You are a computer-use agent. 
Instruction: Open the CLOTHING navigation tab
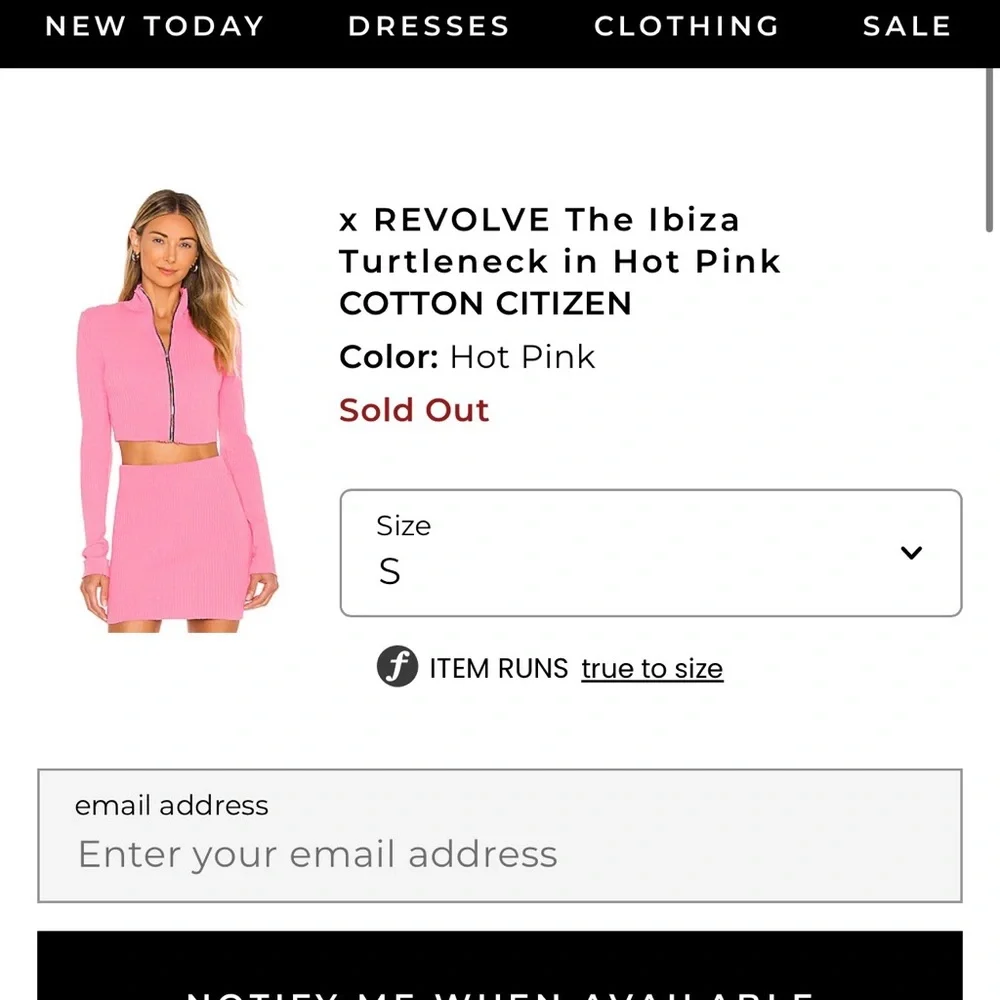coord(686,27)
